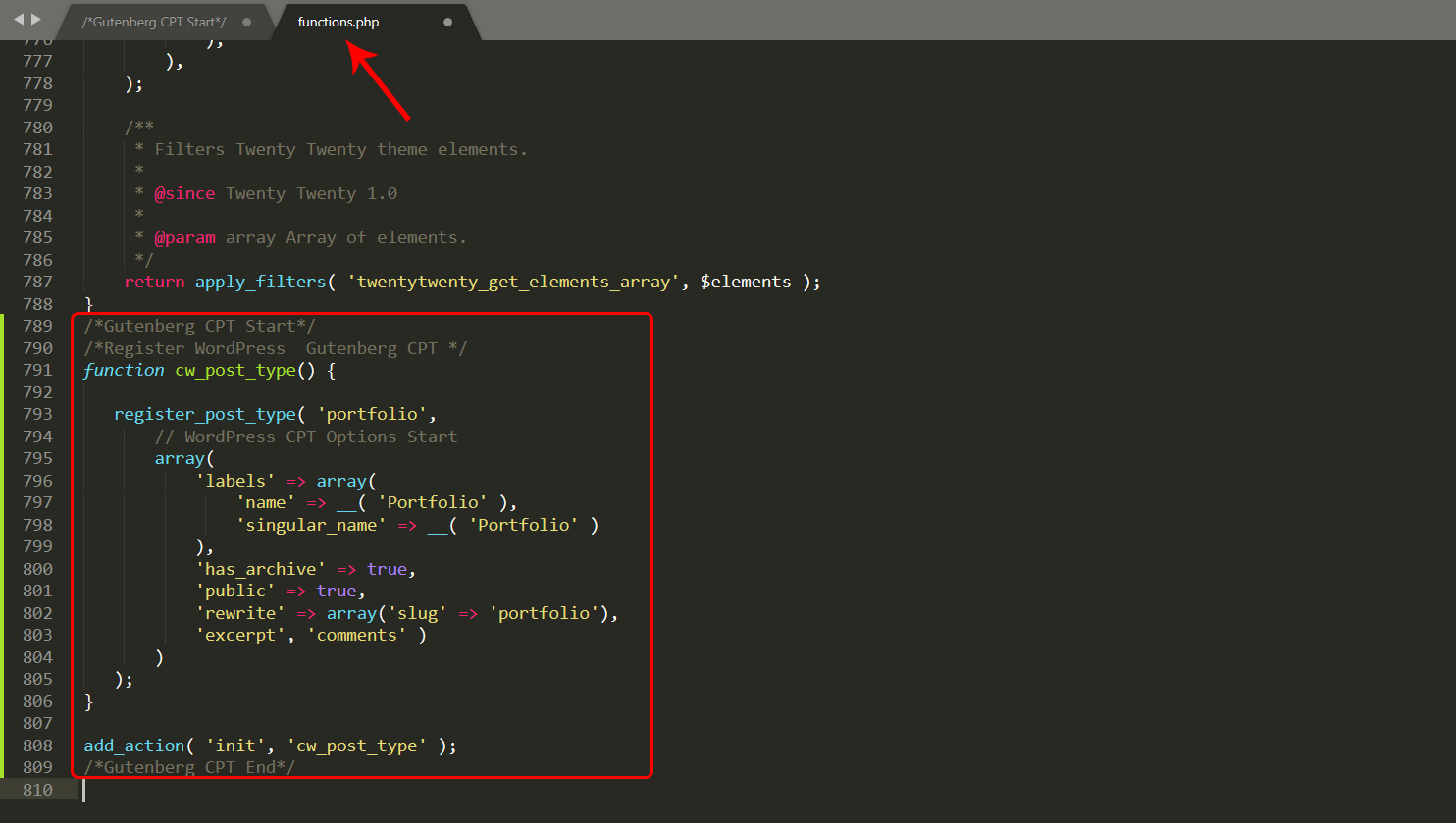This screenshot has width=1456, height=823.
Task: Switch to the functions.php tab
Action: pyautogui.click(x=338, y=22)
